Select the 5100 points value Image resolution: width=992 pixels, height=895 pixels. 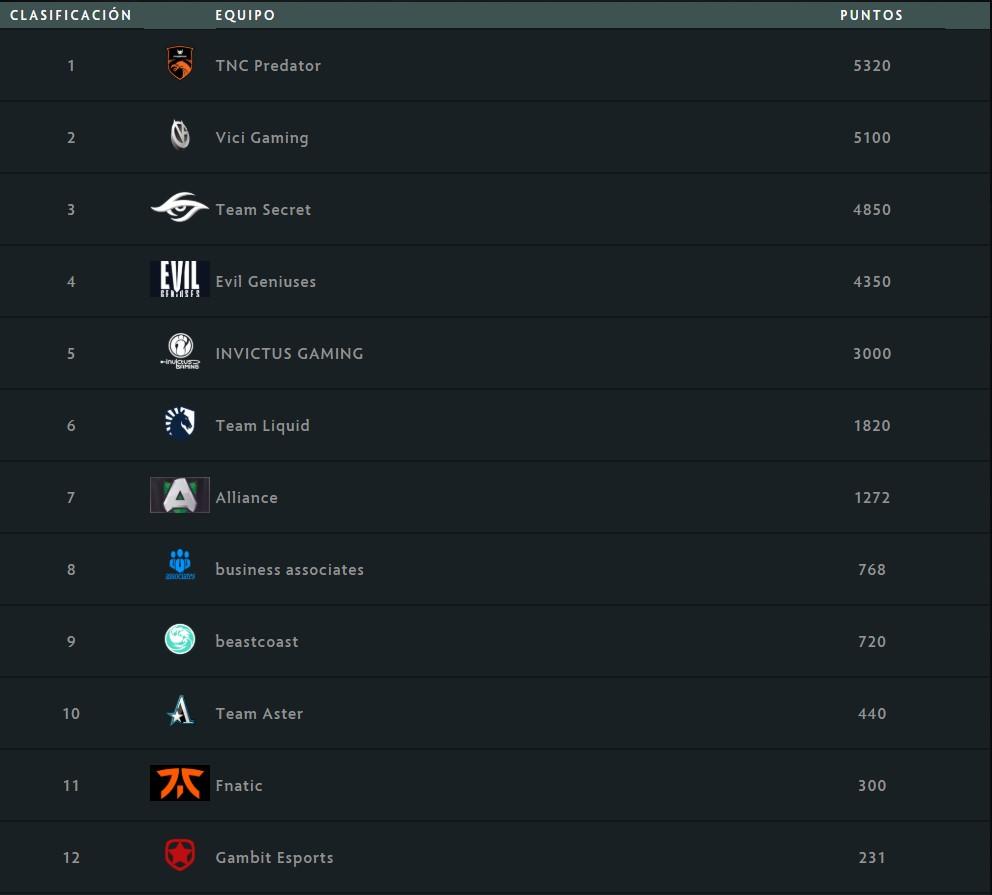click(x=872, y=137)
